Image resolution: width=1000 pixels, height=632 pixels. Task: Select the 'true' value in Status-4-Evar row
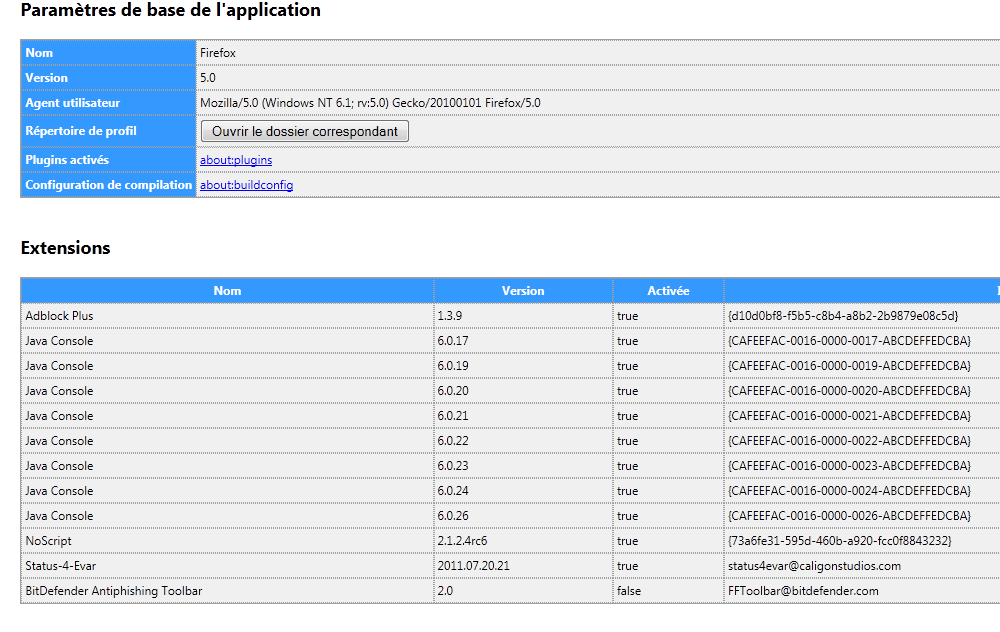[x=628, y=566]
